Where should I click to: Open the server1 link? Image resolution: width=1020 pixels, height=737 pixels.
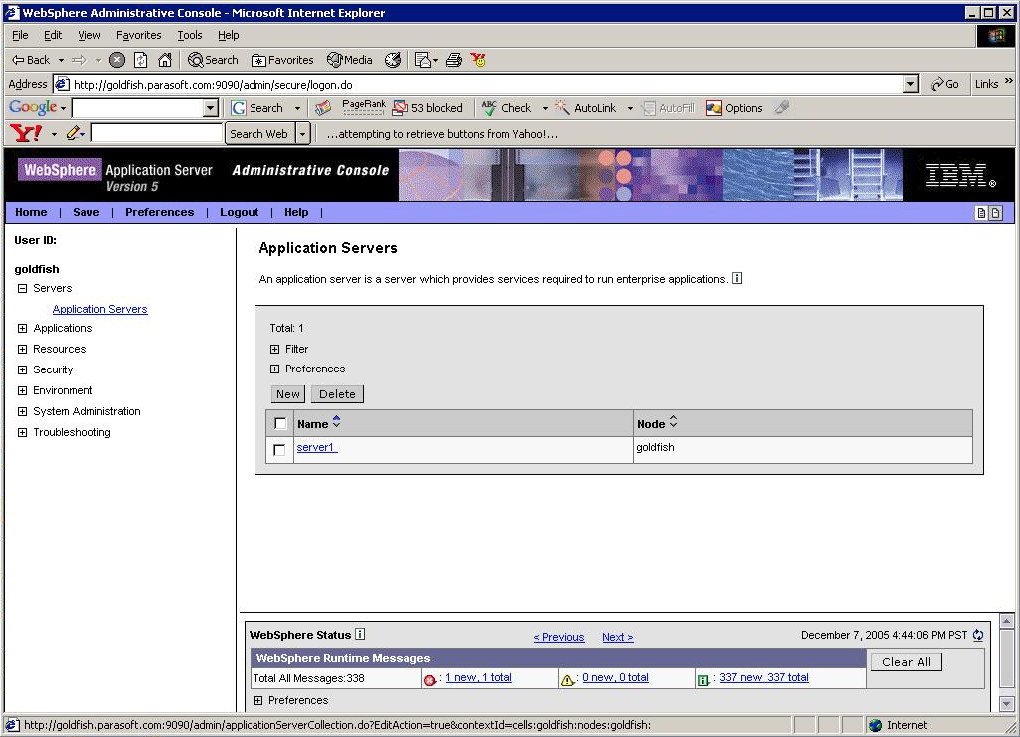click(x=317, y=447)
